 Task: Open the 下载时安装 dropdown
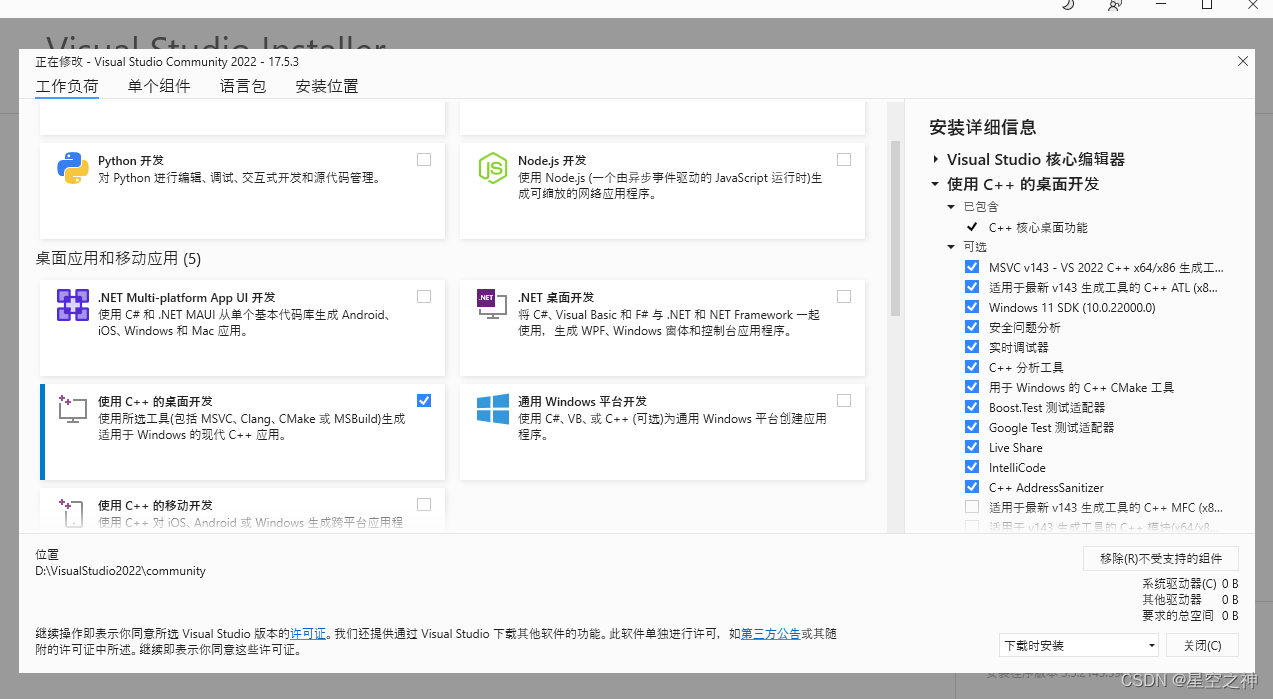pyautogui.click(x=1078, y=645)
